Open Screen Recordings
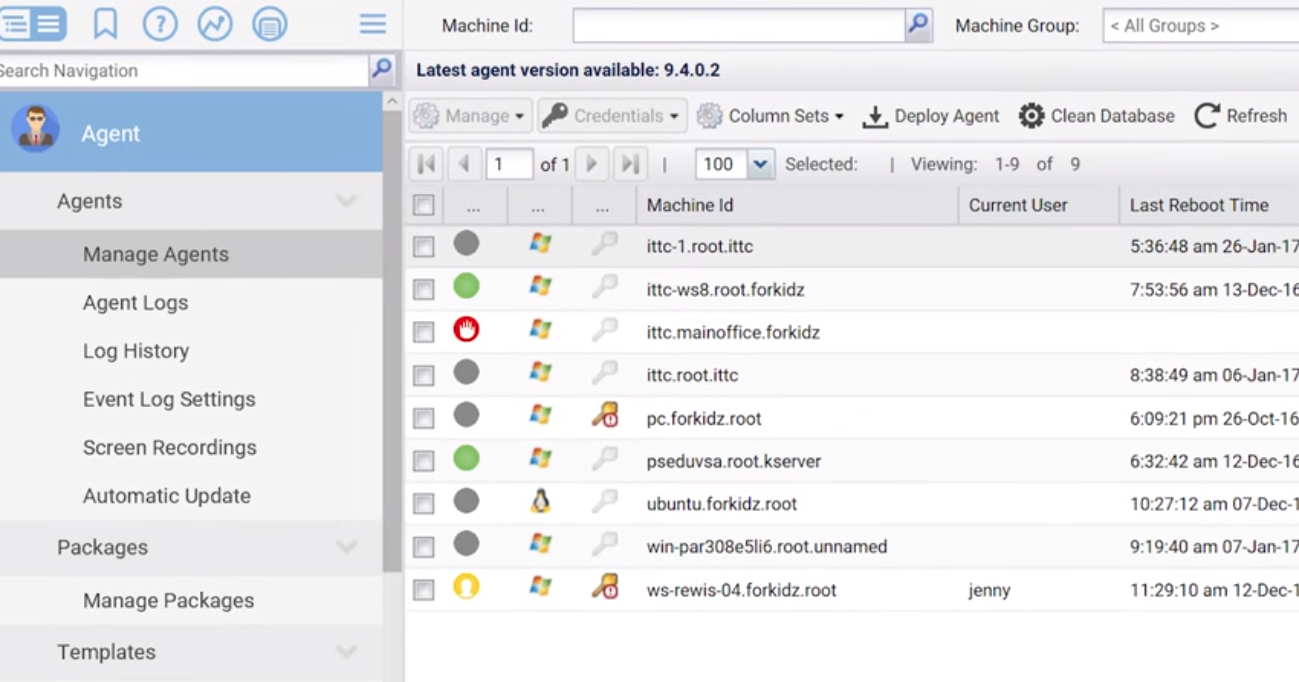 pyautogui.click(x=170, y=447)
